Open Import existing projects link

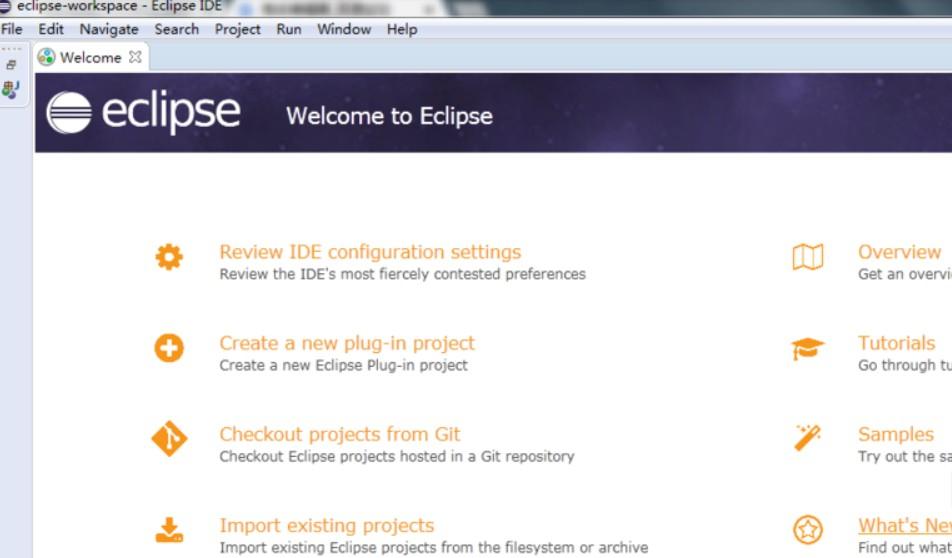[x=327, y=525]
